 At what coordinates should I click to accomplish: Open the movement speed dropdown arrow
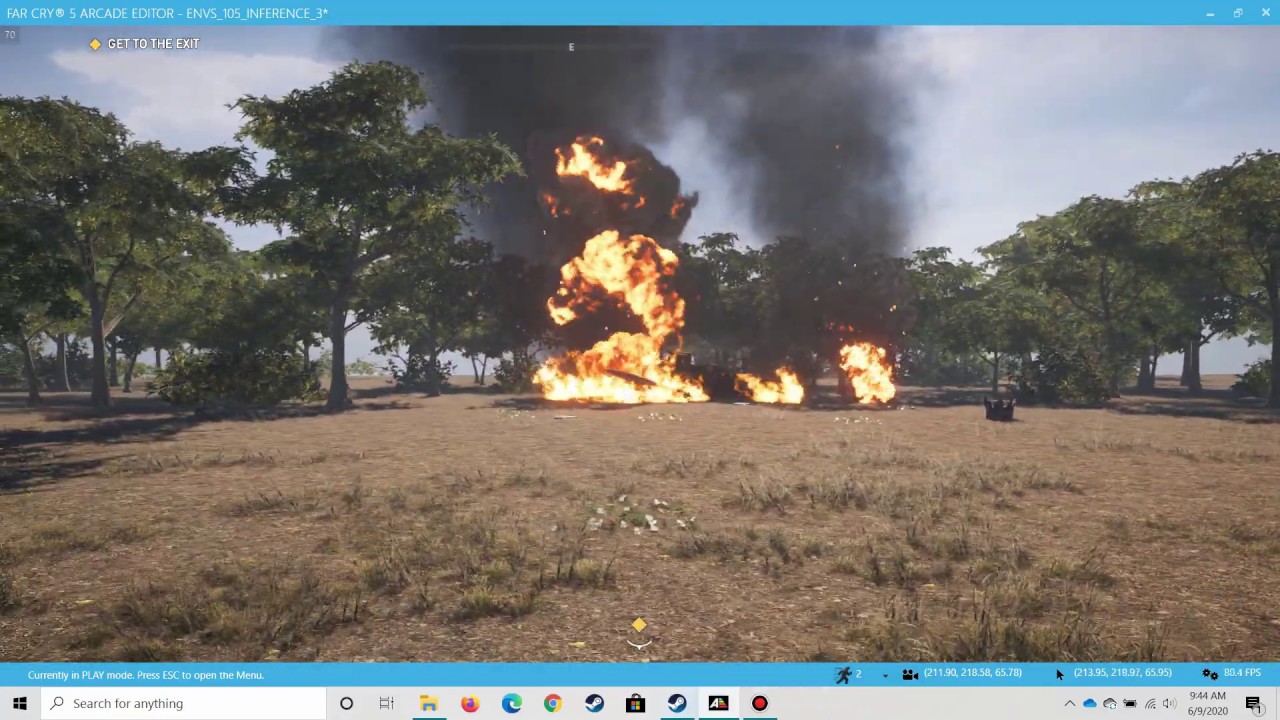(885, 676)
